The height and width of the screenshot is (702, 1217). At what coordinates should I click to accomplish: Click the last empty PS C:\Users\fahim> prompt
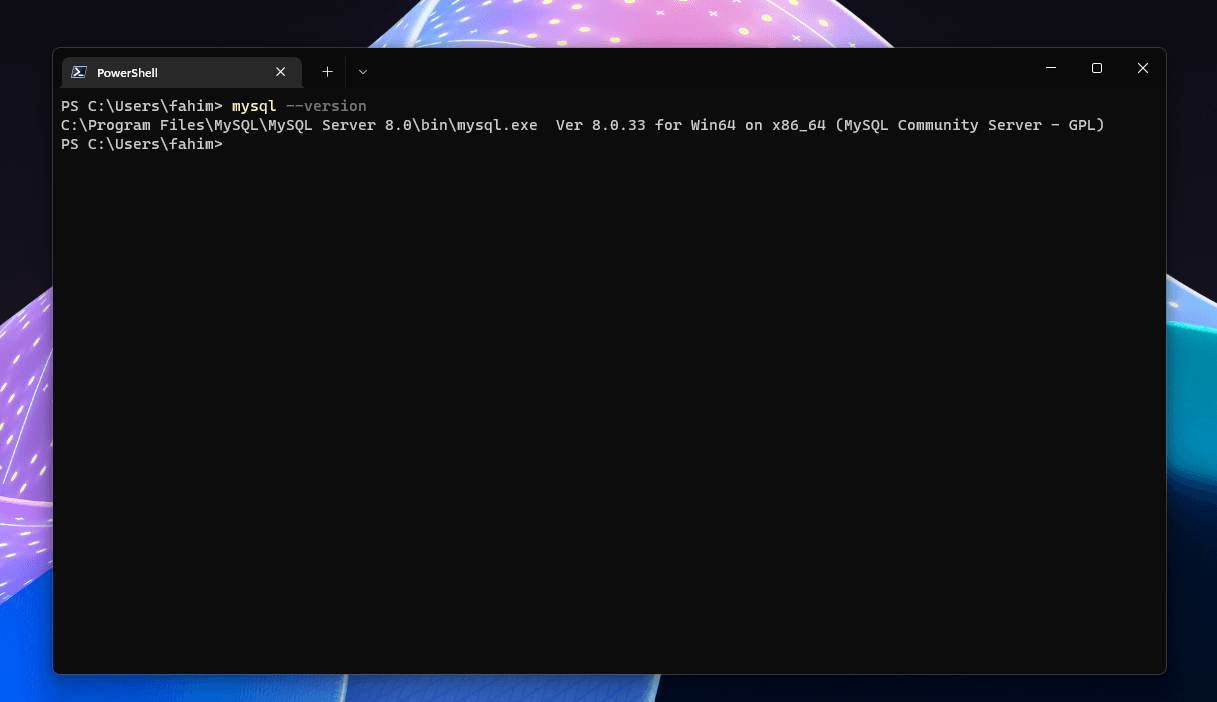click(x=142, y=144)
